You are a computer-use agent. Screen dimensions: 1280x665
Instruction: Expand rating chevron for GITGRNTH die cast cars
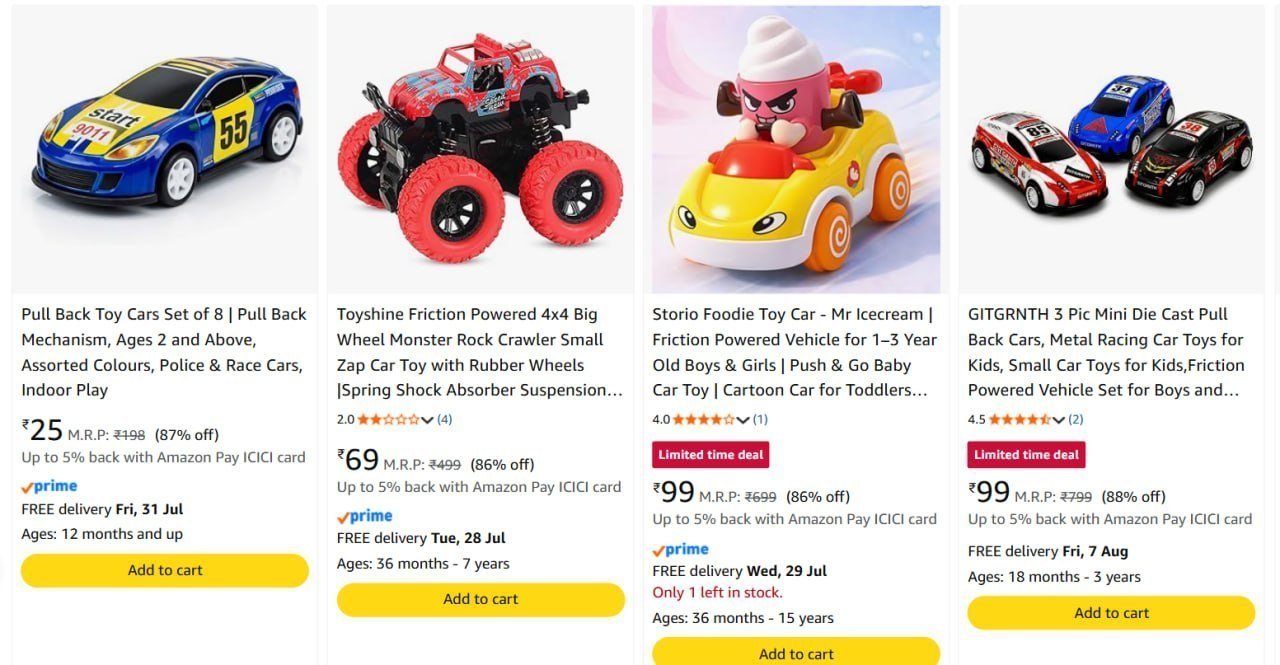tap(1059, 420)
